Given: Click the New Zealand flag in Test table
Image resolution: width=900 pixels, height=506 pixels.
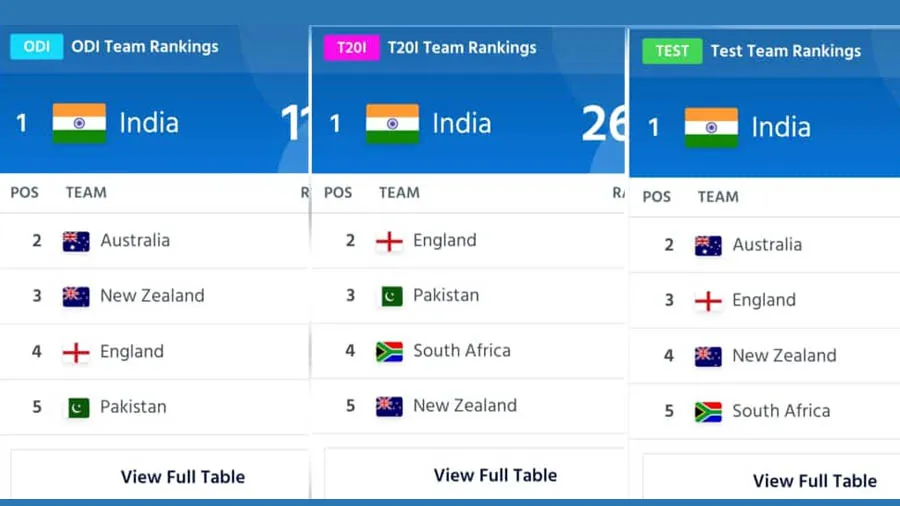Looking at the screenshot, I should tap(708, 356).
